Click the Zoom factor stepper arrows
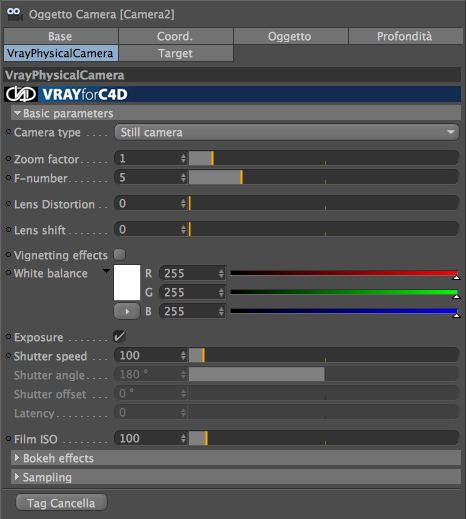Viewport: 466px width, 519px height. pos(183,158)
